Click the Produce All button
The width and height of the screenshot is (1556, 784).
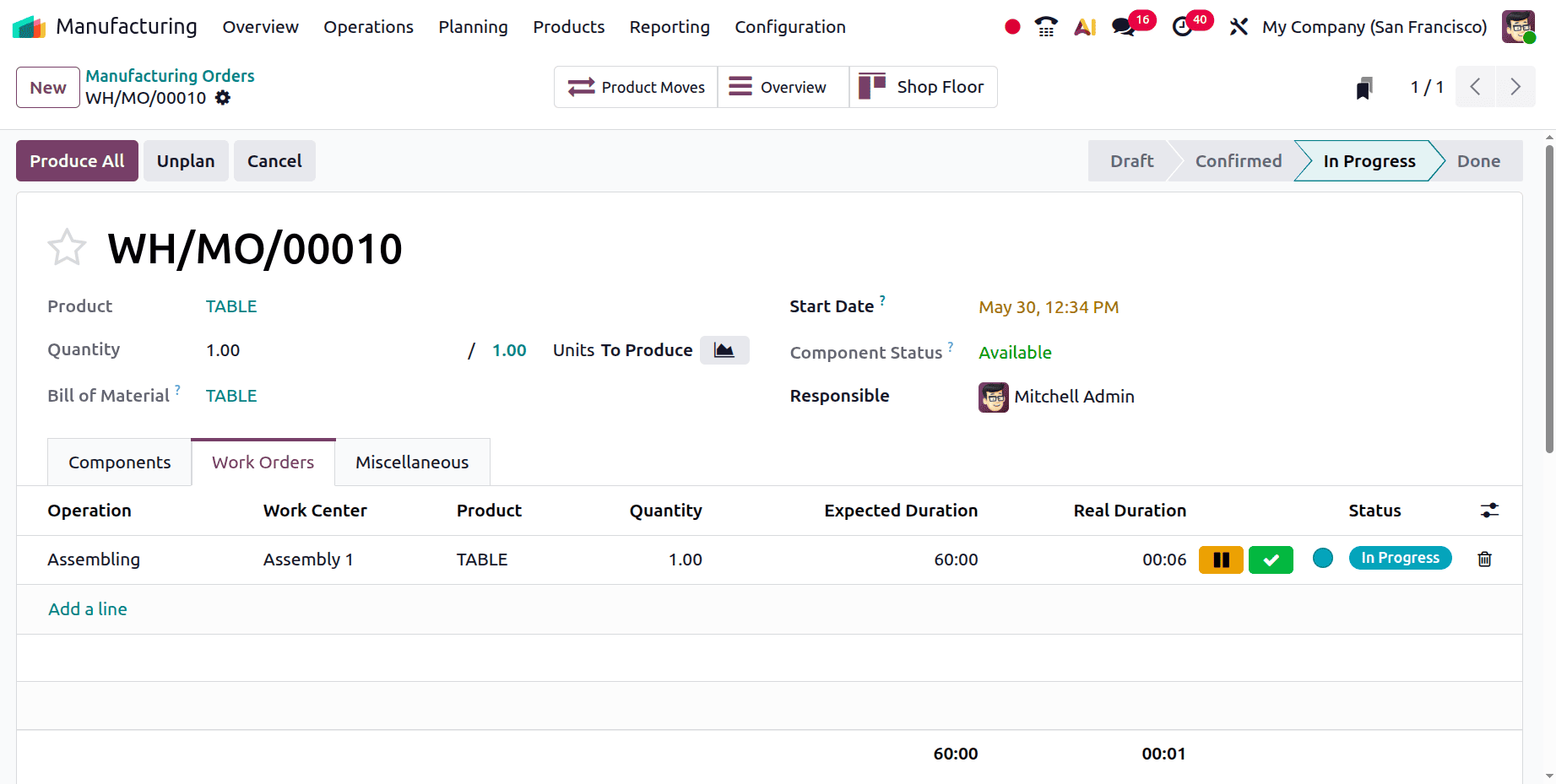[77, 161]
